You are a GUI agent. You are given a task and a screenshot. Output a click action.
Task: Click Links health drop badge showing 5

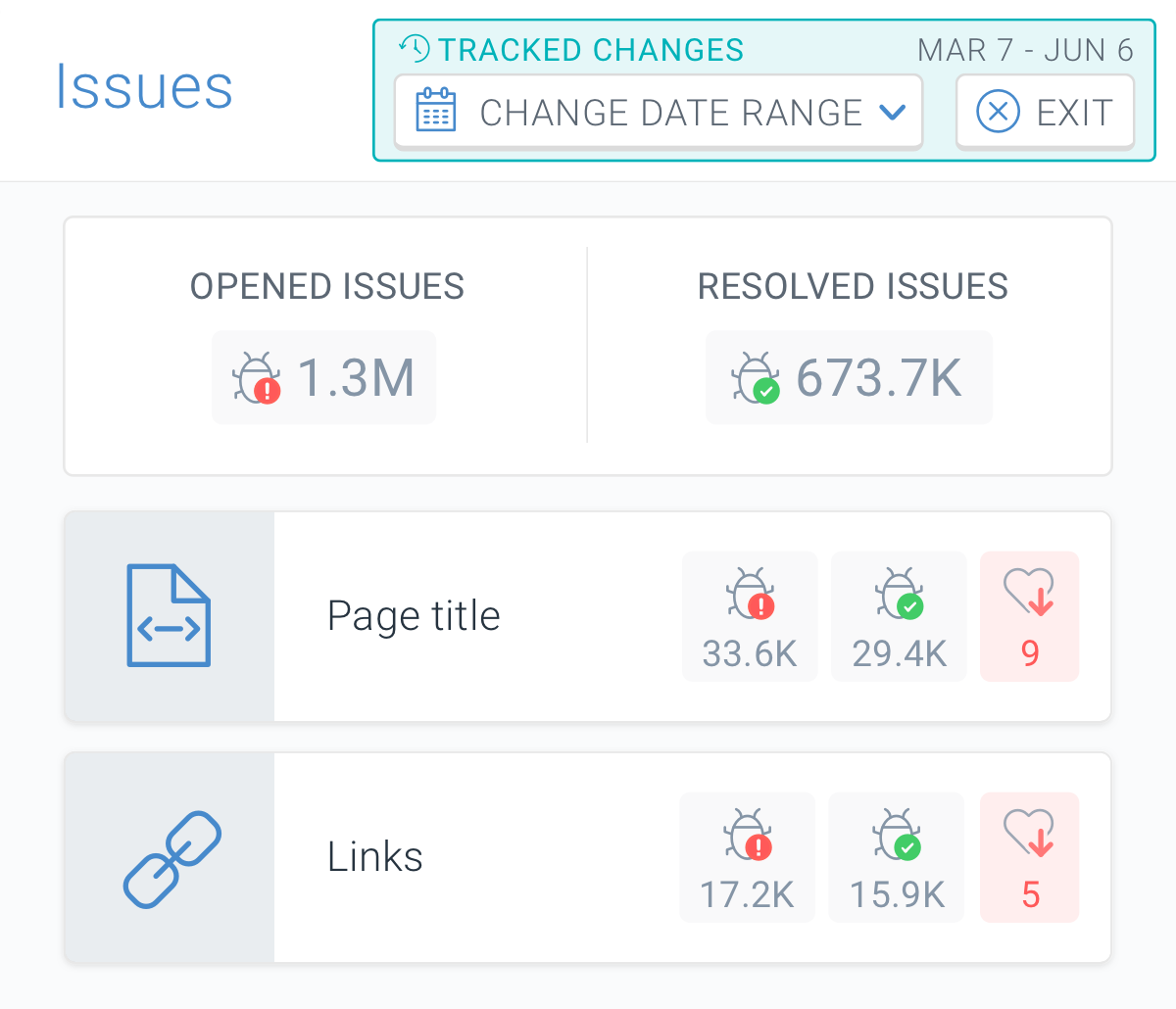pyautogui.click(x=1029, y=857)
